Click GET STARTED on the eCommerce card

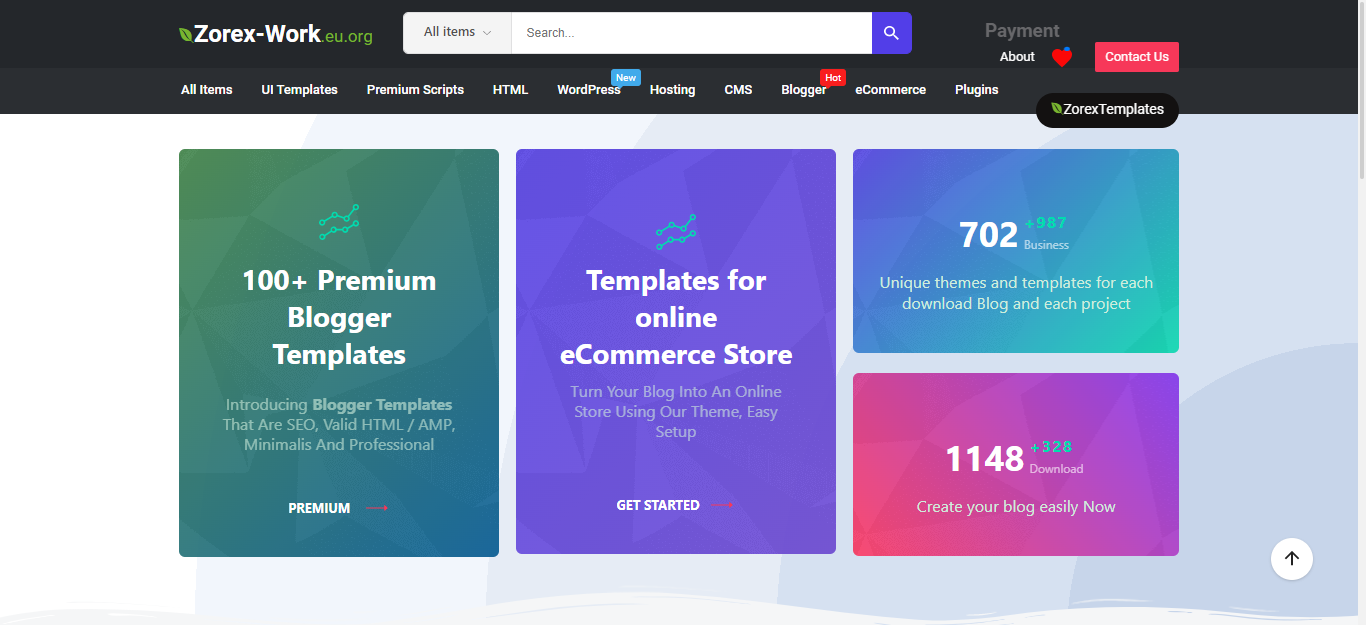[659, 505]
